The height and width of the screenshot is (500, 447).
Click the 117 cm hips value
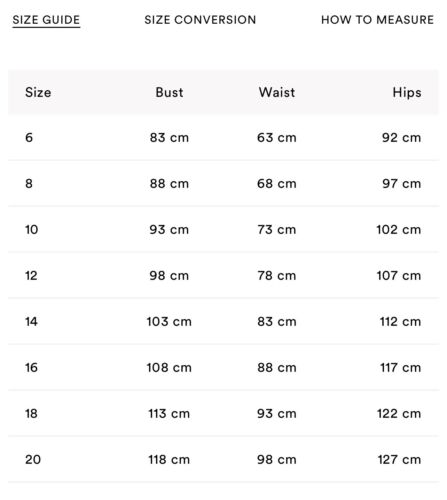click(401, 367)
